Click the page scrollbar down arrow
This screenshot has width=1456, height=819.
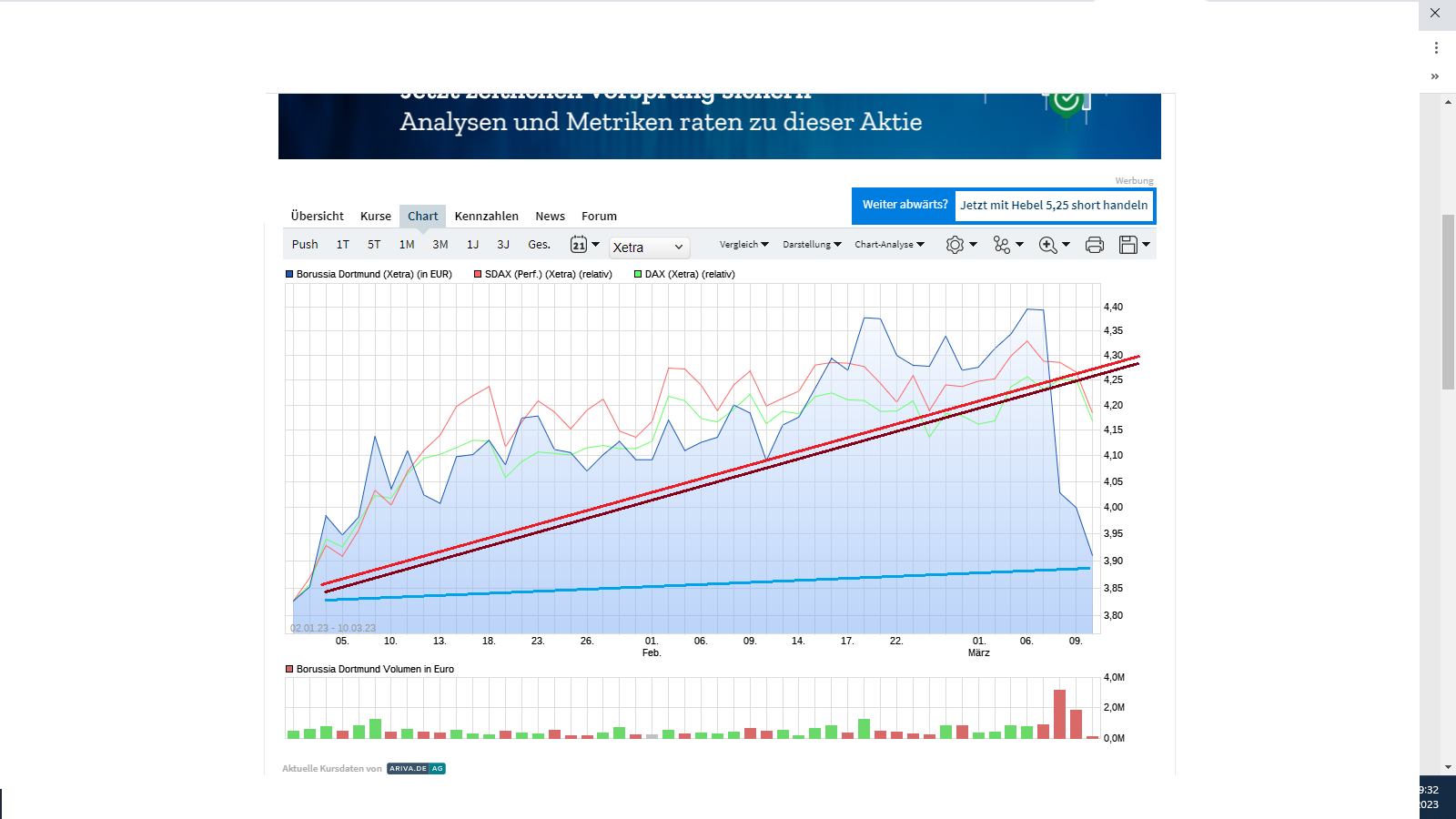(1448, 767)
